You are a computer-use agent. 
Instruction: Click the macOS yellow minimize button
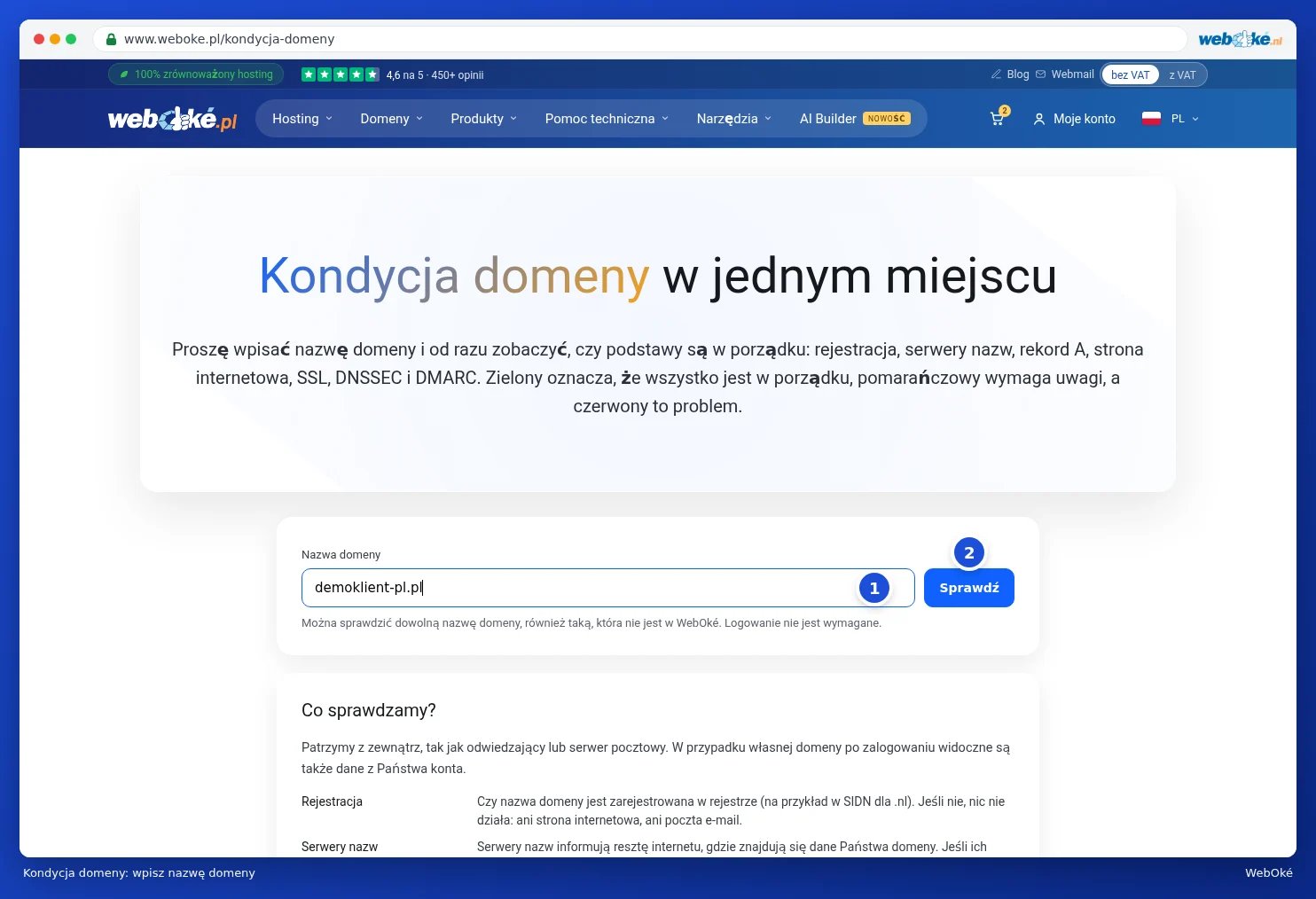point(55,39)
